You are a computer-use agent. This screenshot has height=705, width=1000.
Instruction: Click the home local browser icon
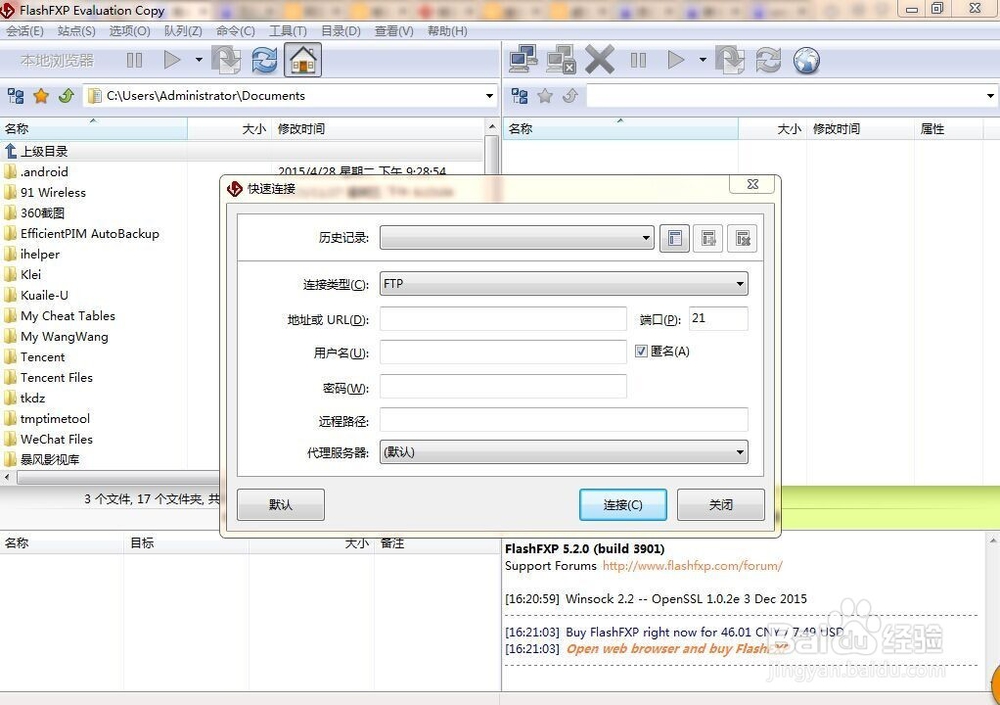coord(303,60)
